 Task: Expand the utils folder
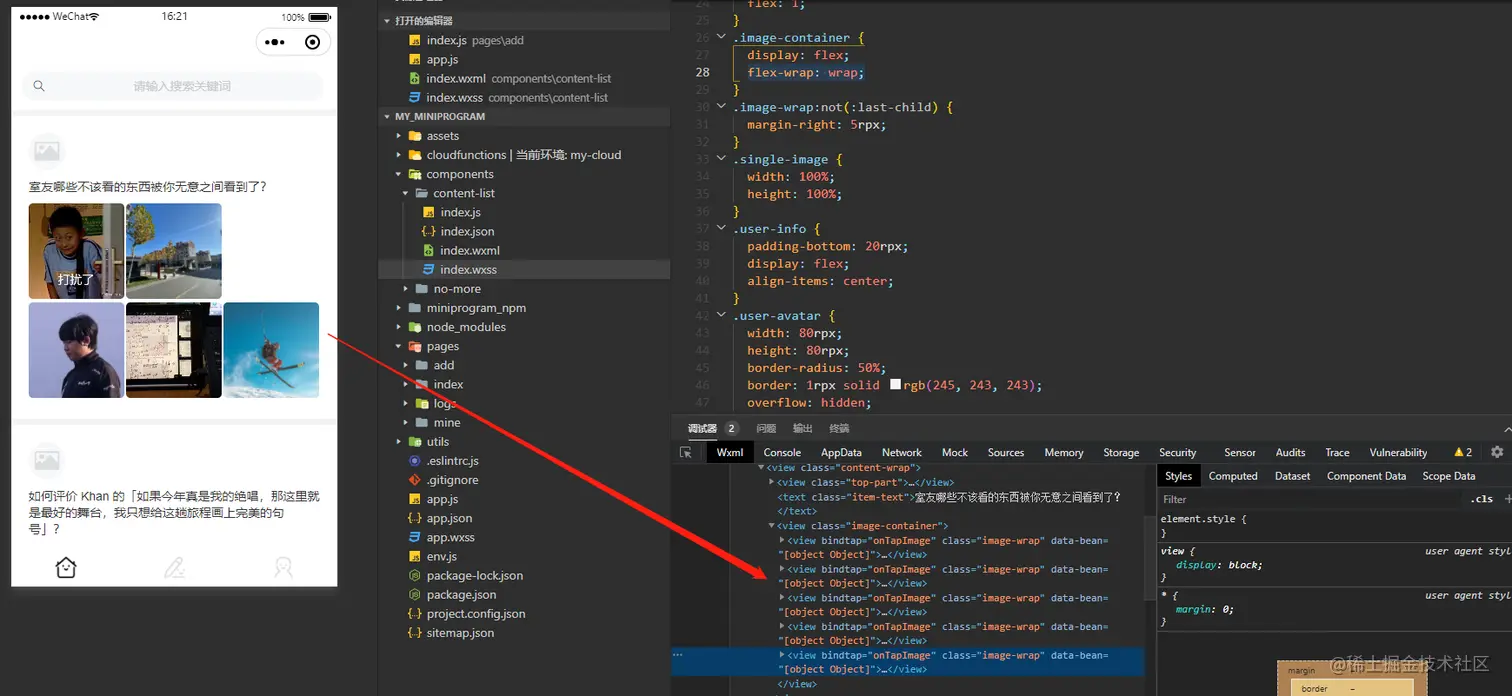click(x=399, y=442)
